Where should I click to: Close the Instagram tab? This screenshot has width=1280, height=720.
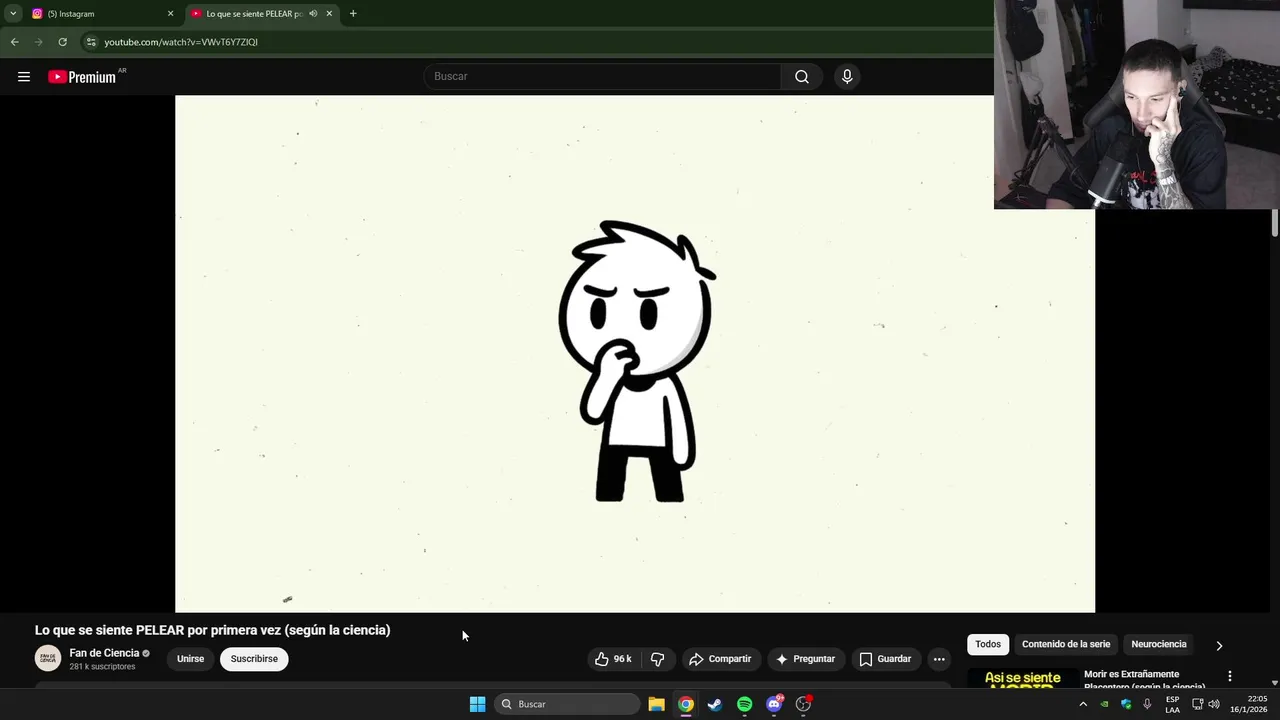[x=170, y=14]
